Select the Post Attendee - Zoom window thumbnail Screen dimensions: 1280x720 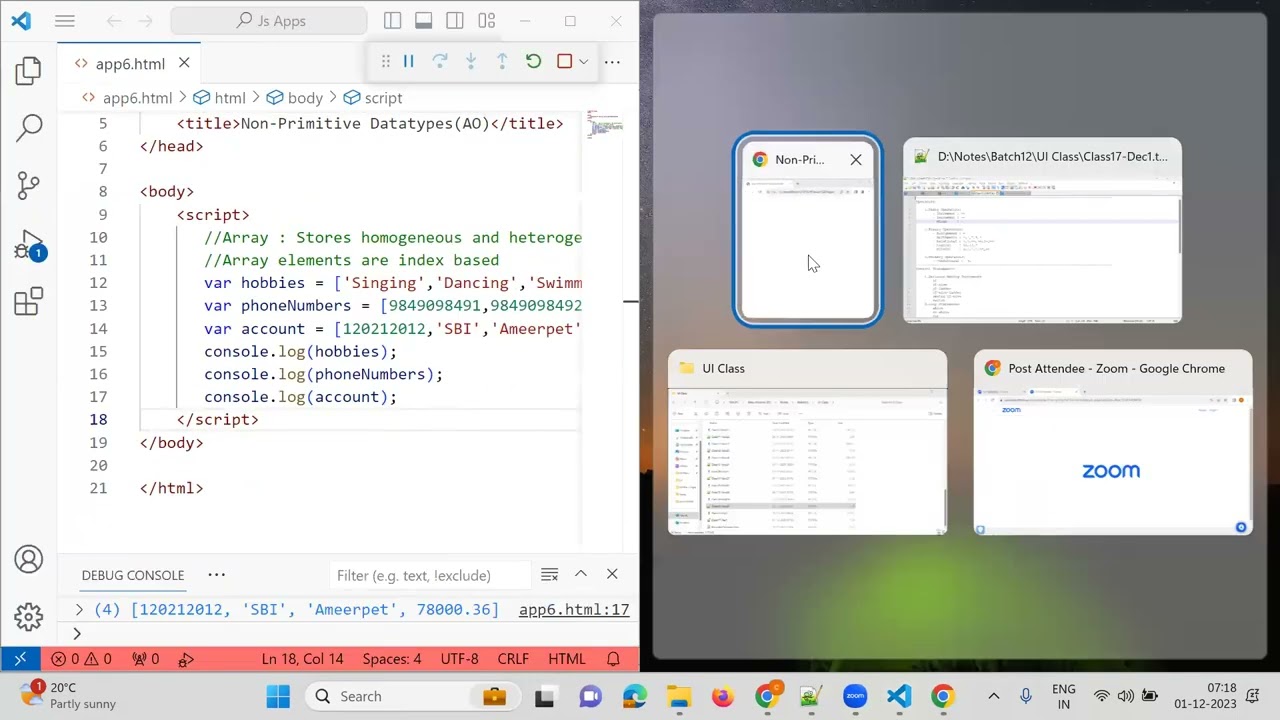(x=1113, y=442)
